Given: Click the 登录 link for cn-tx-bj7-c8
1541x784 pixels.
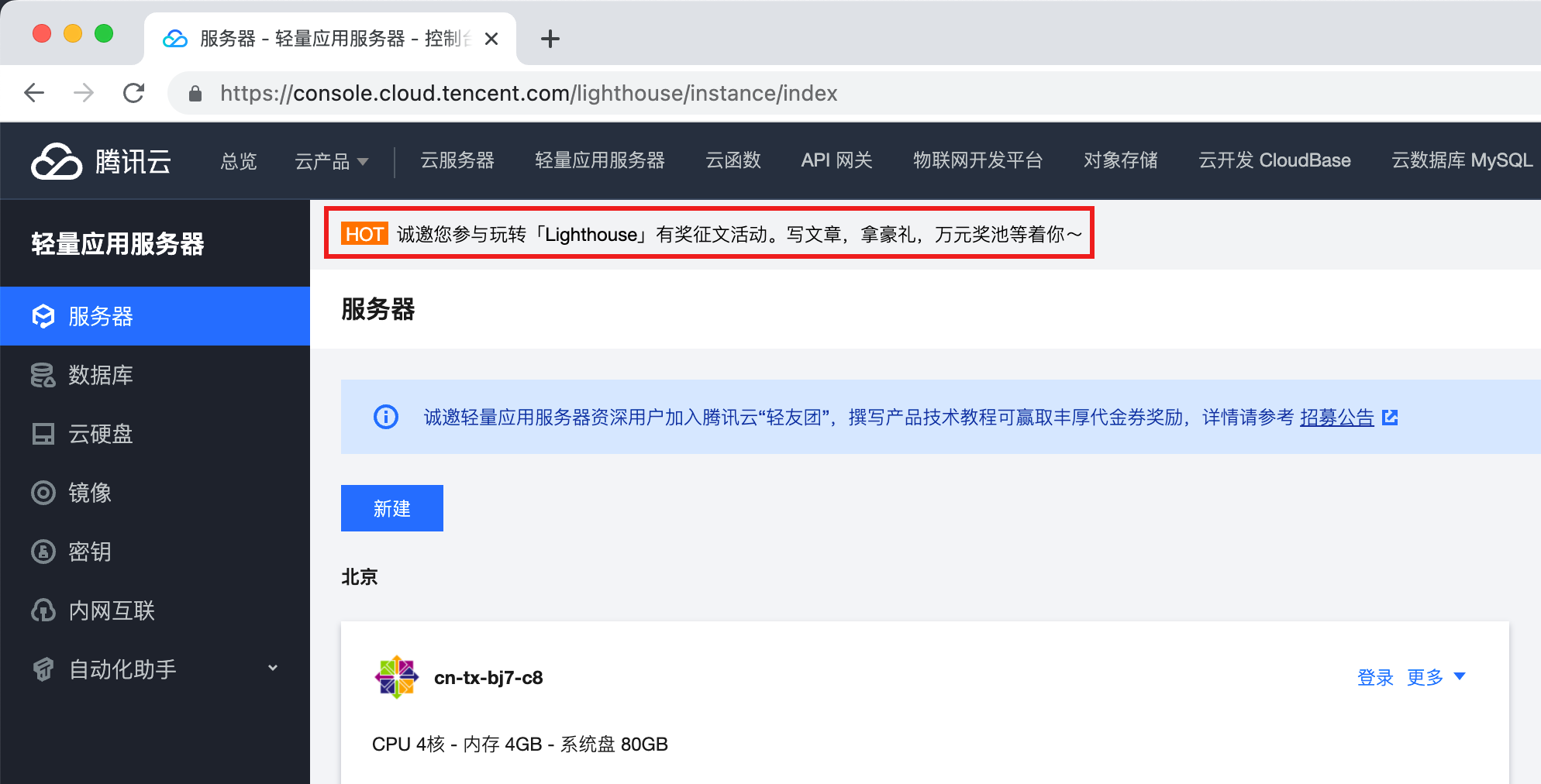Looking at the screenshot, I should pyautogui.click(x=1376, y=677).
